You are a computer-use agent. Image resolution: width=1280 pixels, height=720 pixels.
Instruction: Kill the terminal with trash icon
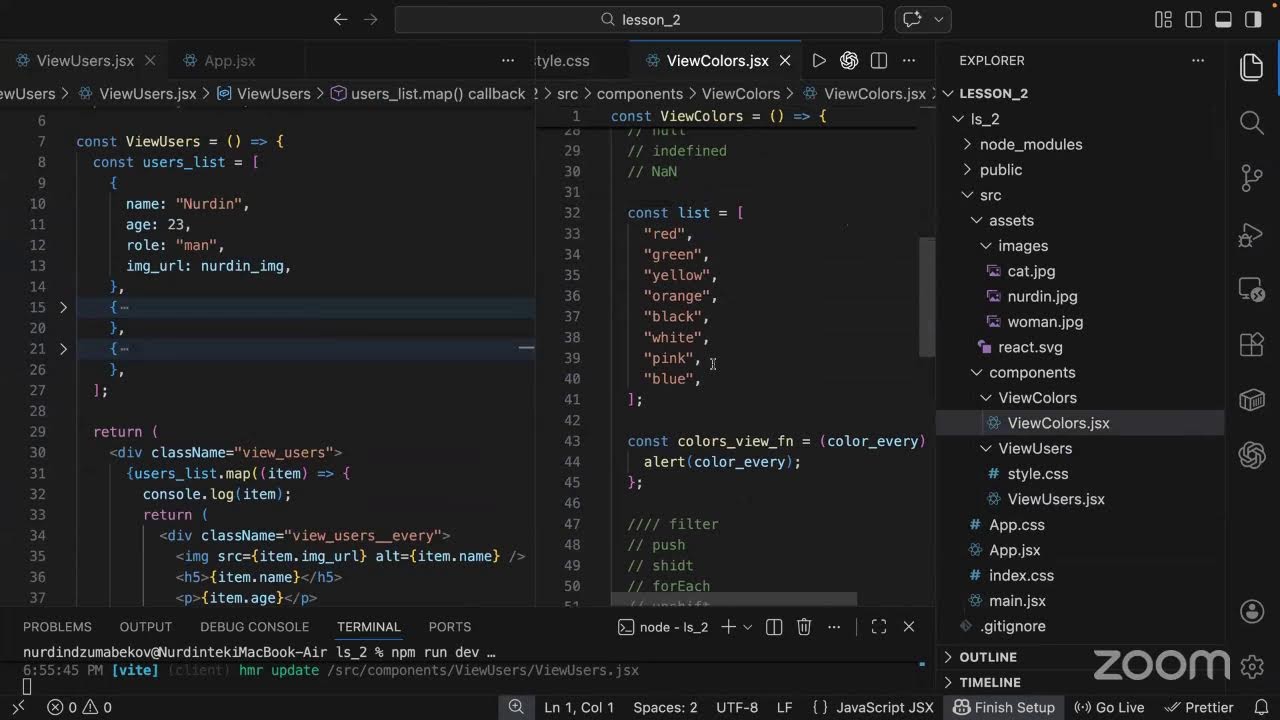[804, 627]
